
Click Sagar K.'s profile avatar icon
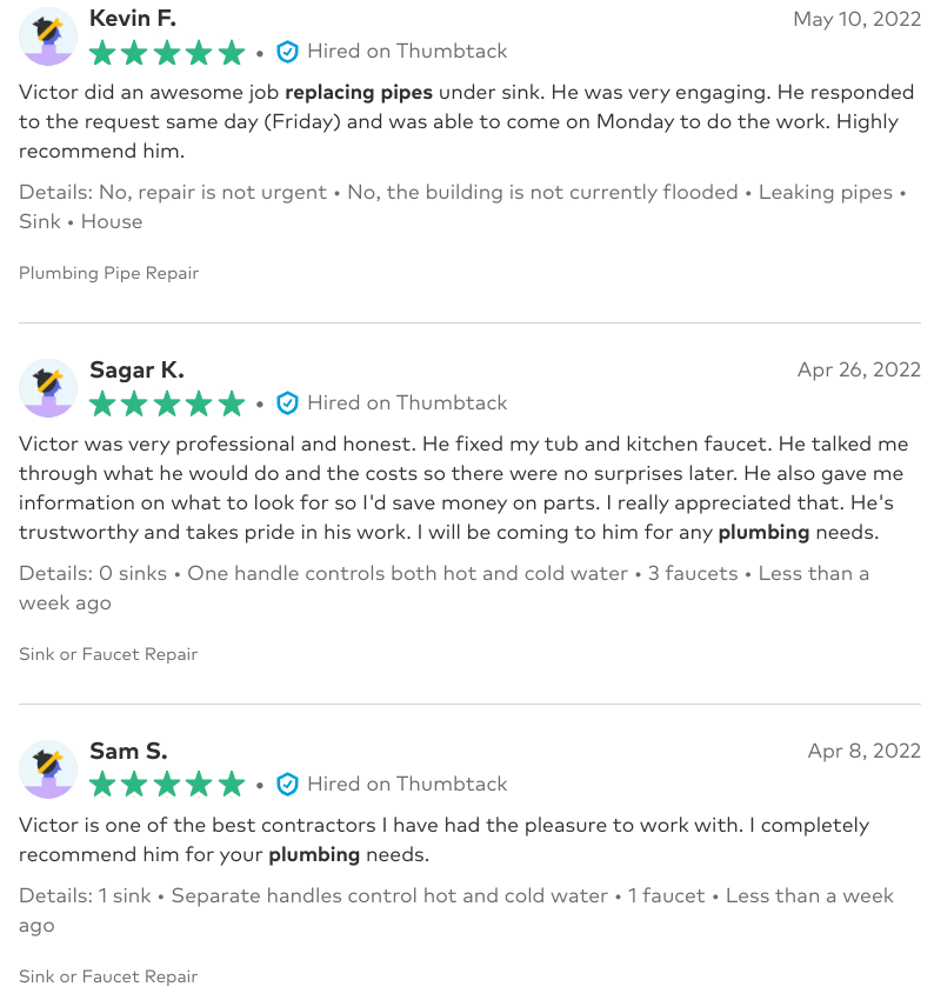pos(48,387)
